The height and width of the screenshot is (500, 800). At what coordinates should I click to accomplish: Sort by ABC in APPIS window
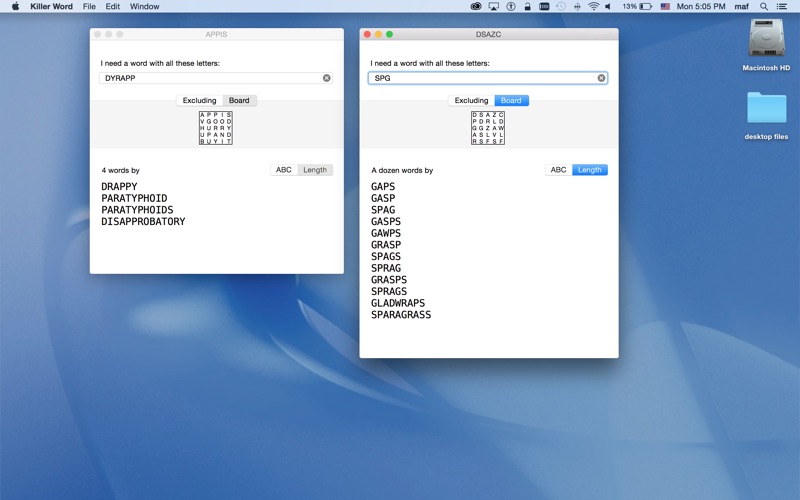tap(284, 170)
